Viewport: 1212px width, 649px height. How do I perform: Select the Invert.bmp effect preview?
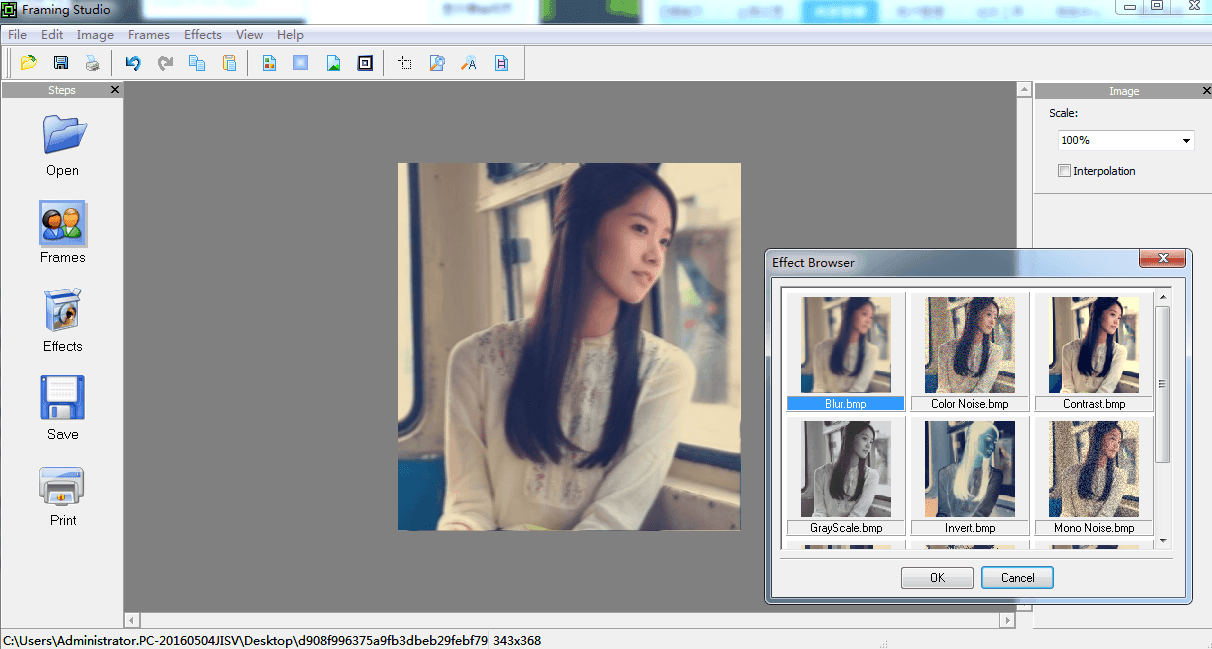[969, 468]
